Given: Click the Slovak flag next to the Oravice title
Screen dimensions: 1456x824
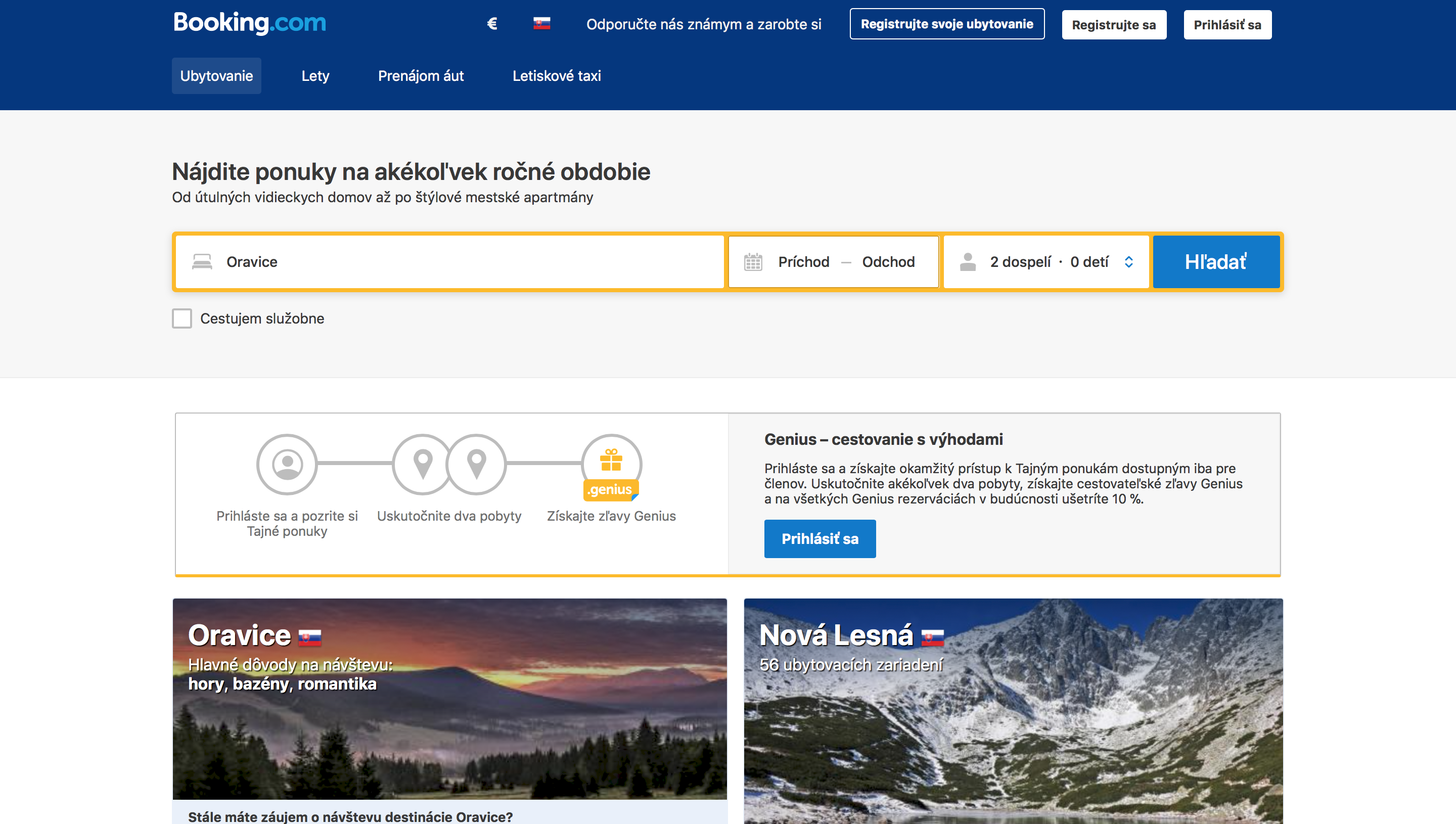Looking at the screenshot, I should click(x=309, y=638).
